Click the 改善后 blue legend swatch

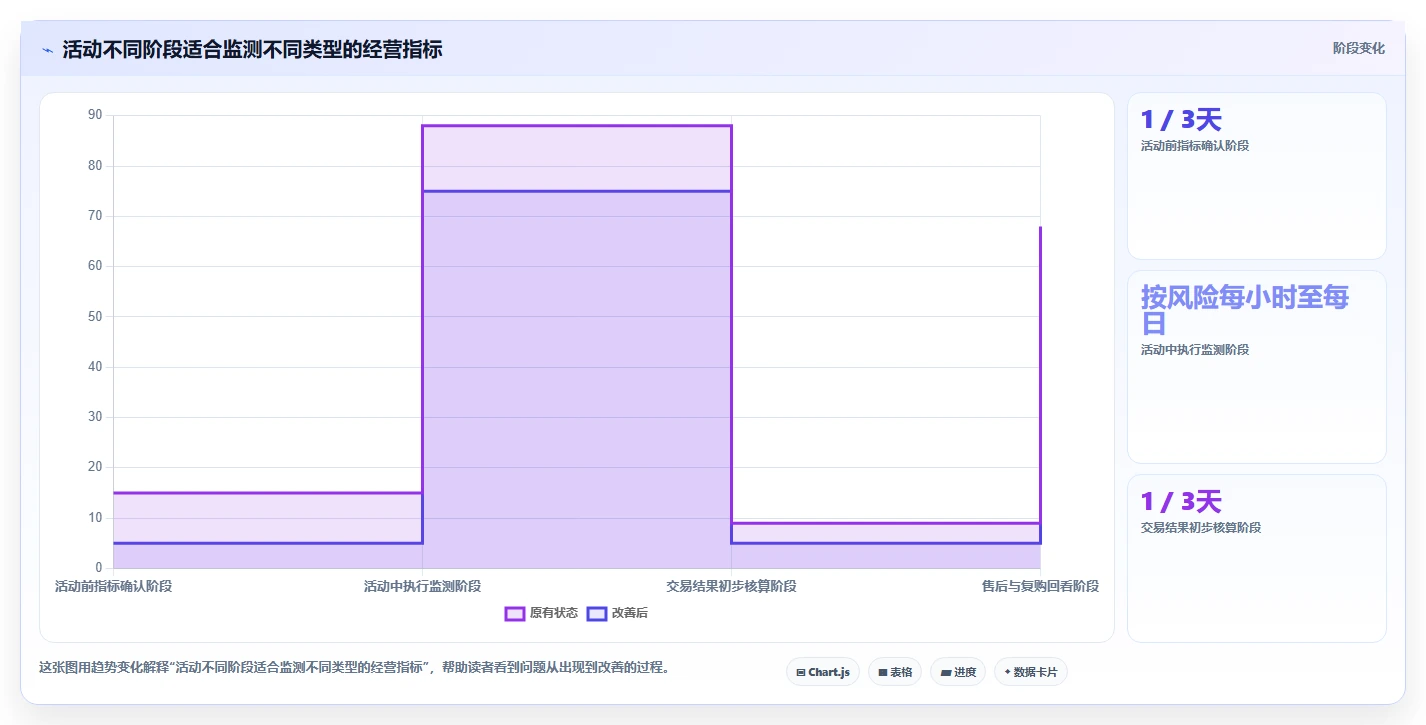coord(596,613)
